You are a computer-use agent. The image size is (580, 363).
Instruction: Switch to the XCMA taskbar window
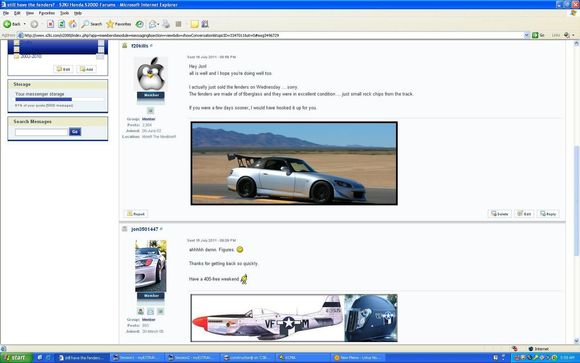(x=302, y=358)
